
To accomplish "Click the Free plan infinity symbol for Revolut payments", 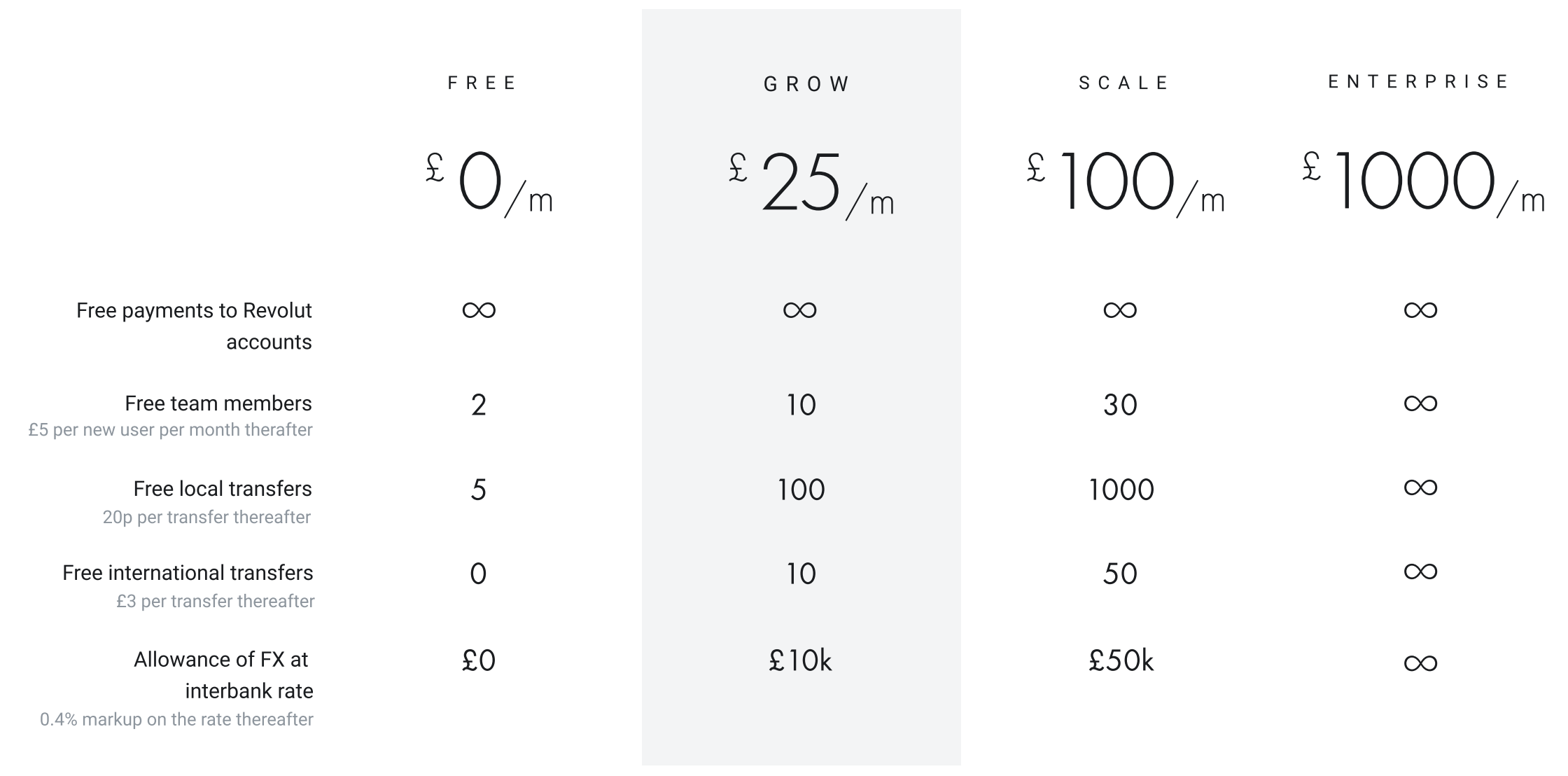I will tap(479, 310).
